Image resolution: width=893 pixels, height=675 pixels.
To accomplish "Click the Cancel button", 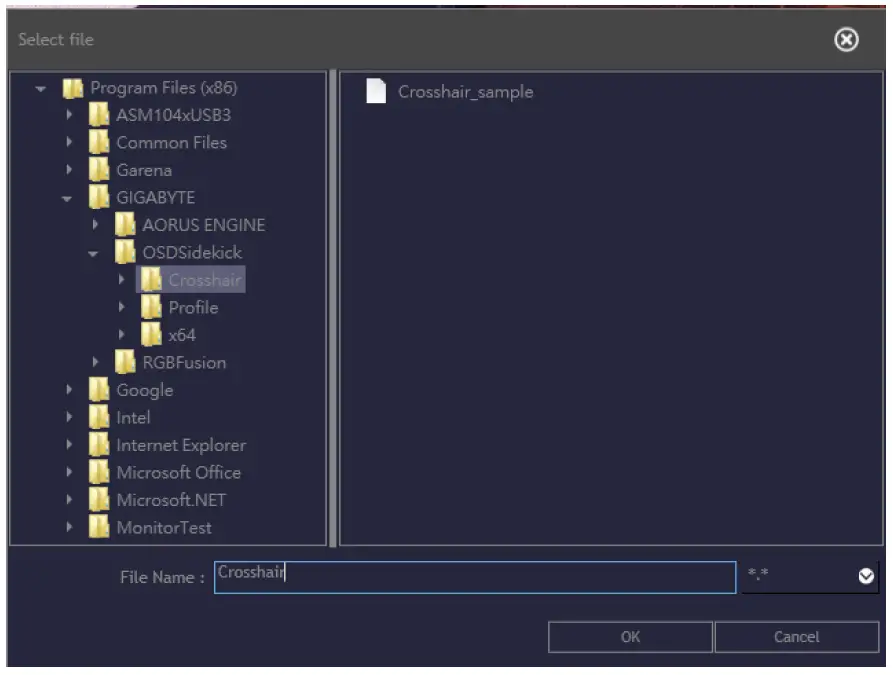I will 796,637.
